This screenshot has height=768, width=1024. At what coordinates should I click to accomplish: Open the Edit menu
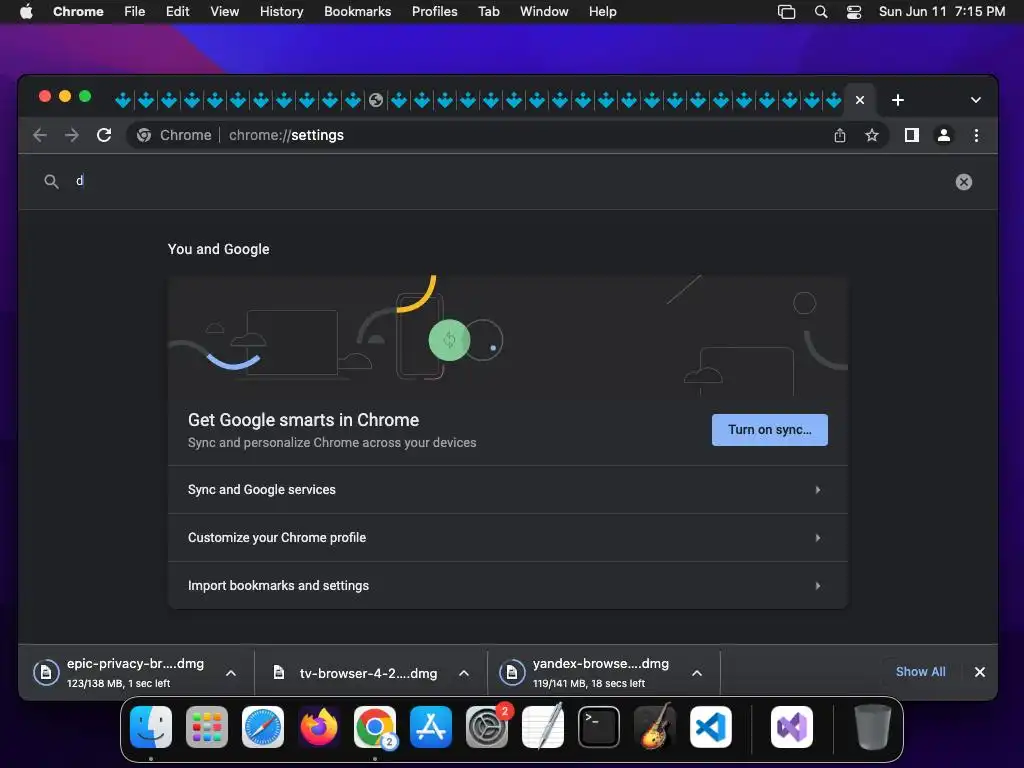click(x=177, y=11)
